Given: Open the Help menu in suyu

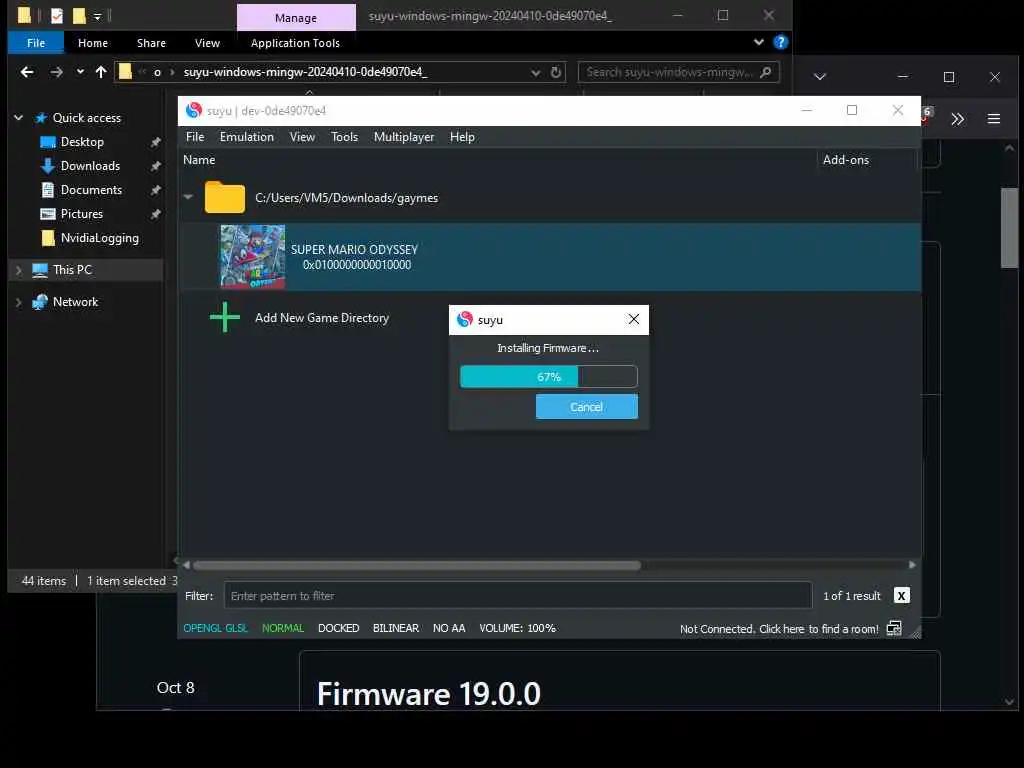Looking at the screenshot, I should click(462, 137).
